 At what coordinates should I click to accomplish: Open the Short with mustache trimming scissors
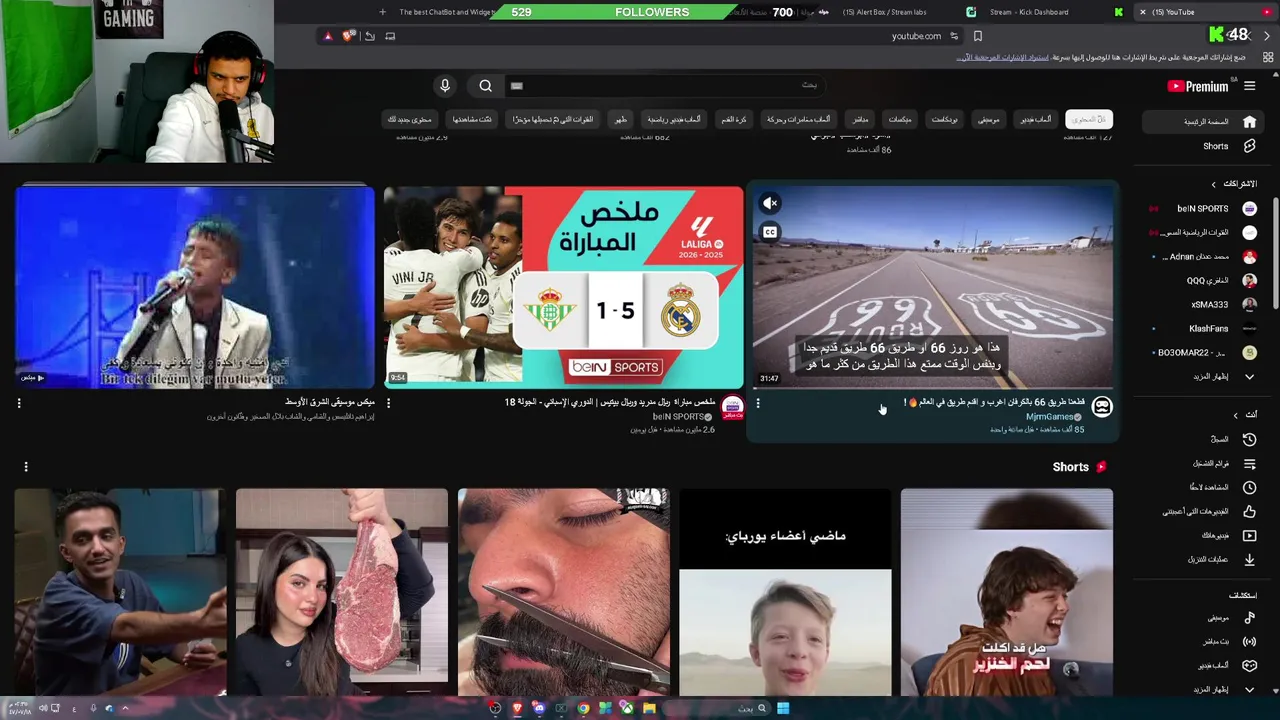564,592
